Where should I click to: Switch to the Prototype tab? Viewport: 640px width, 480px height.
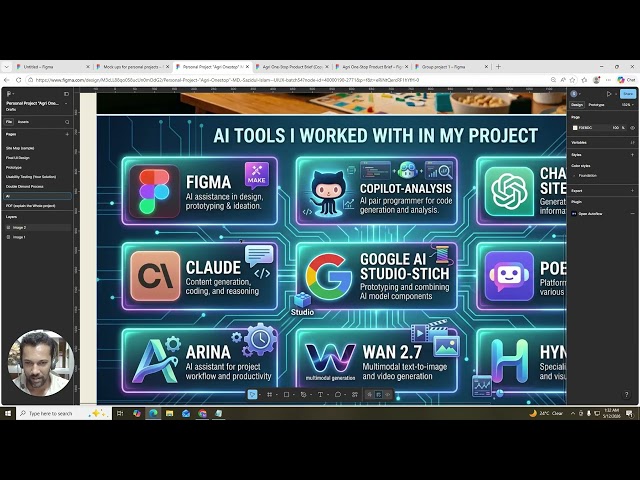click(x=596, y=105)
